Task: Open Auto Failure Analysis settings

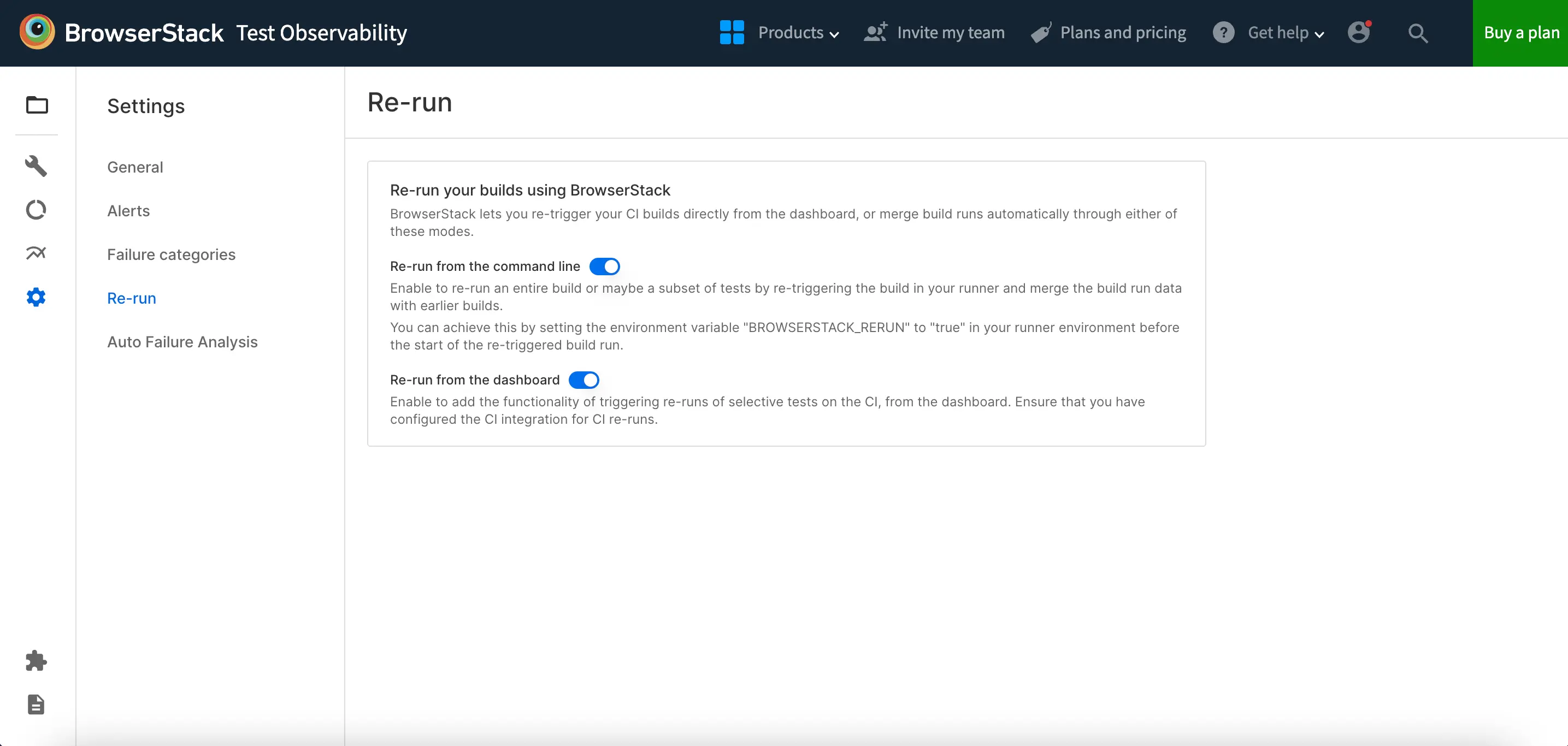Action: pyautogui.click(x=182, y=342)
